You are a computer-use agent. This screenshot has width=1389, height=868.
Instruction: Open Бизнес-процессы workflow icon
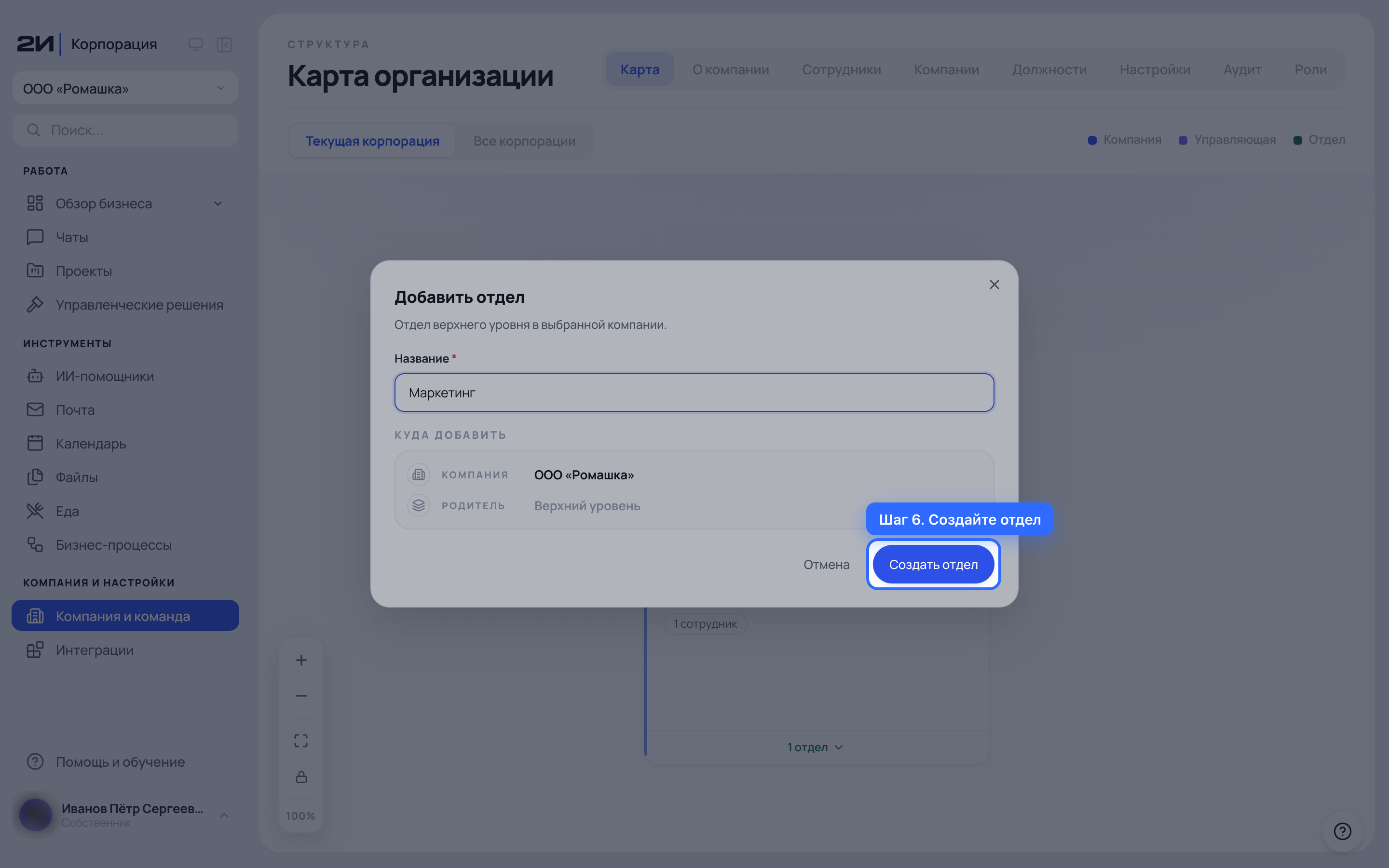(35, 544)
